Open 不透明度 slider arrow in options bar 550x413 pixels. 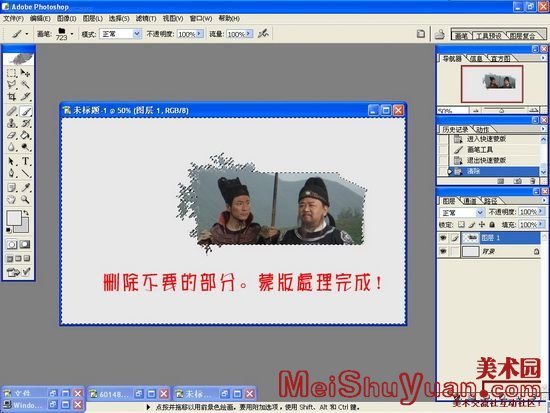pos(200,34)
